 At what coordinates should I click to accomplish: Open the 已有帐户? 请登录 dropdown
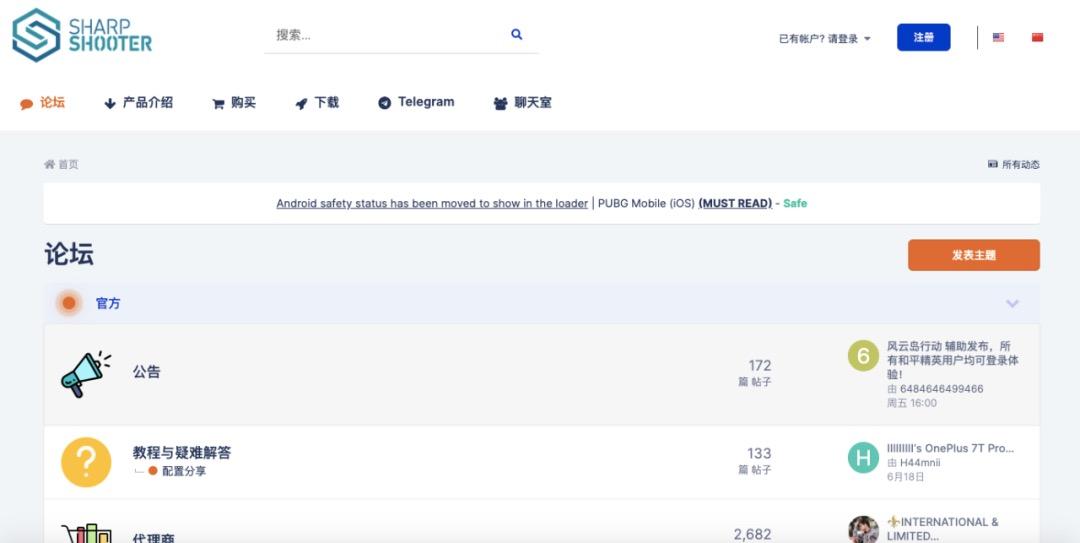[x=824, y=39]
